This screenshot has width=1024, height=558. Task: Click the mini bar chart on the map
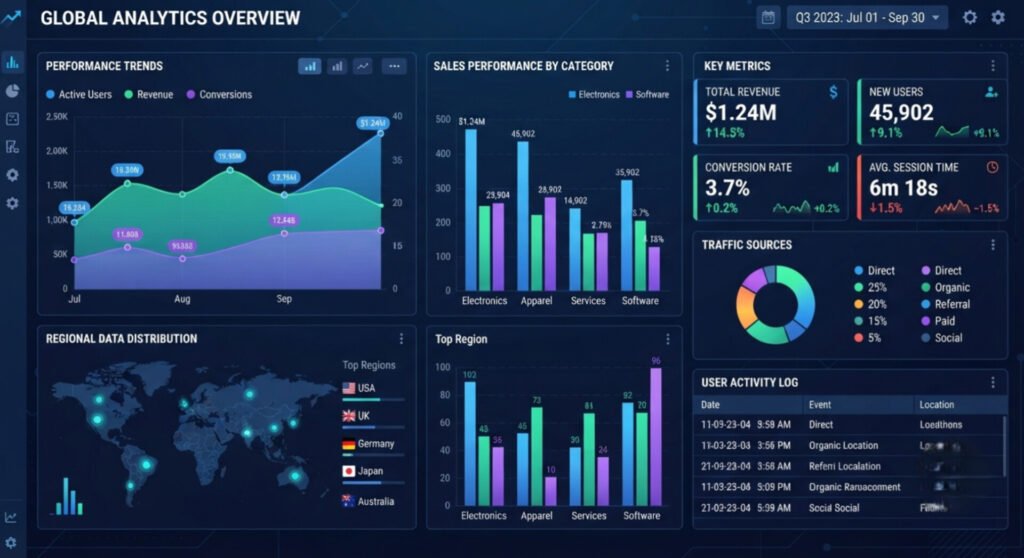point(69,496)
